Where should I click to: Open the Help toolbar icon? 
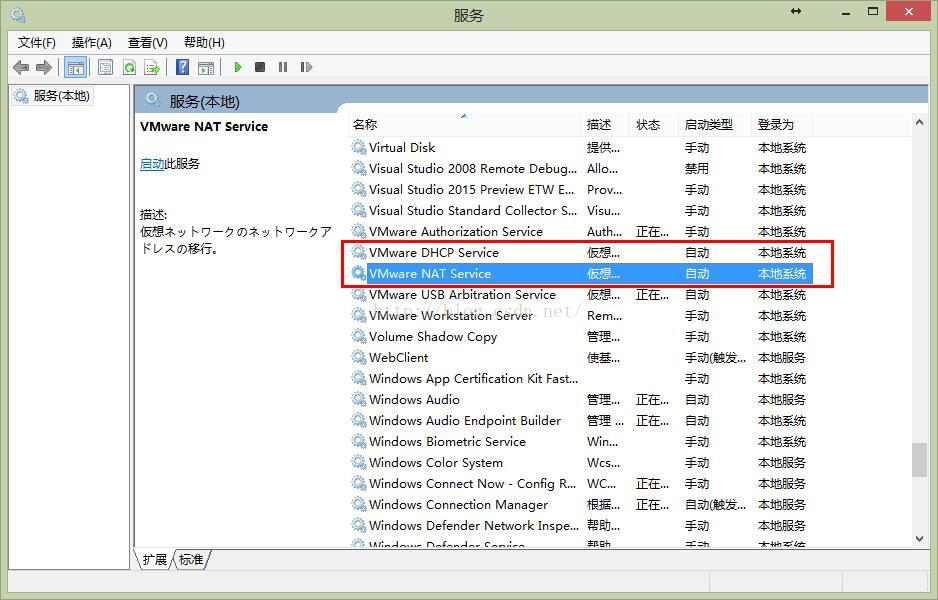click(x=182, y=67)
